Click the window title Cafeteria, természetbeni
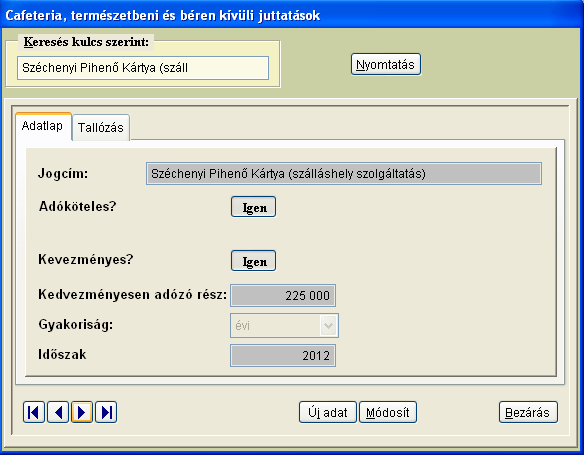Image resolution: width=584 pixels, height=455 pixels. click(x=163, y=16)
